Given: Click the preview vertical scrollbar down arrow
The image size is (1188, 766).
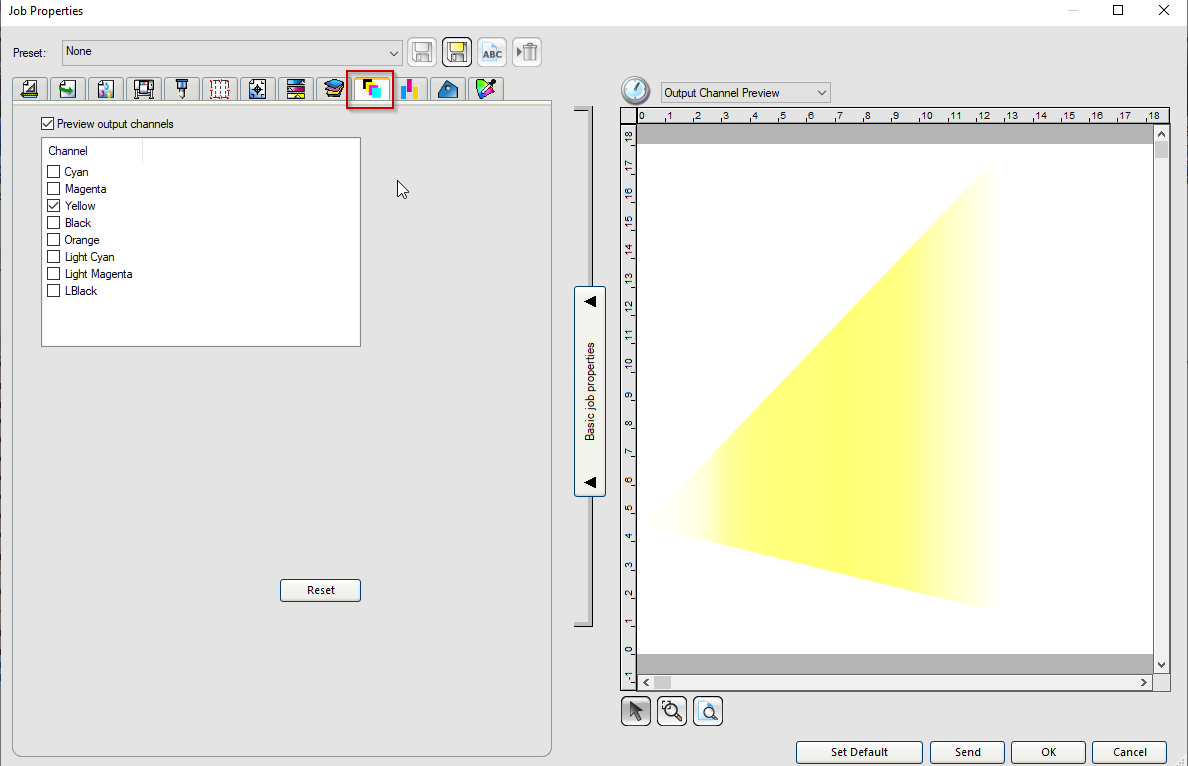Looking at the screenshot, I should [x=1161, y=665].
